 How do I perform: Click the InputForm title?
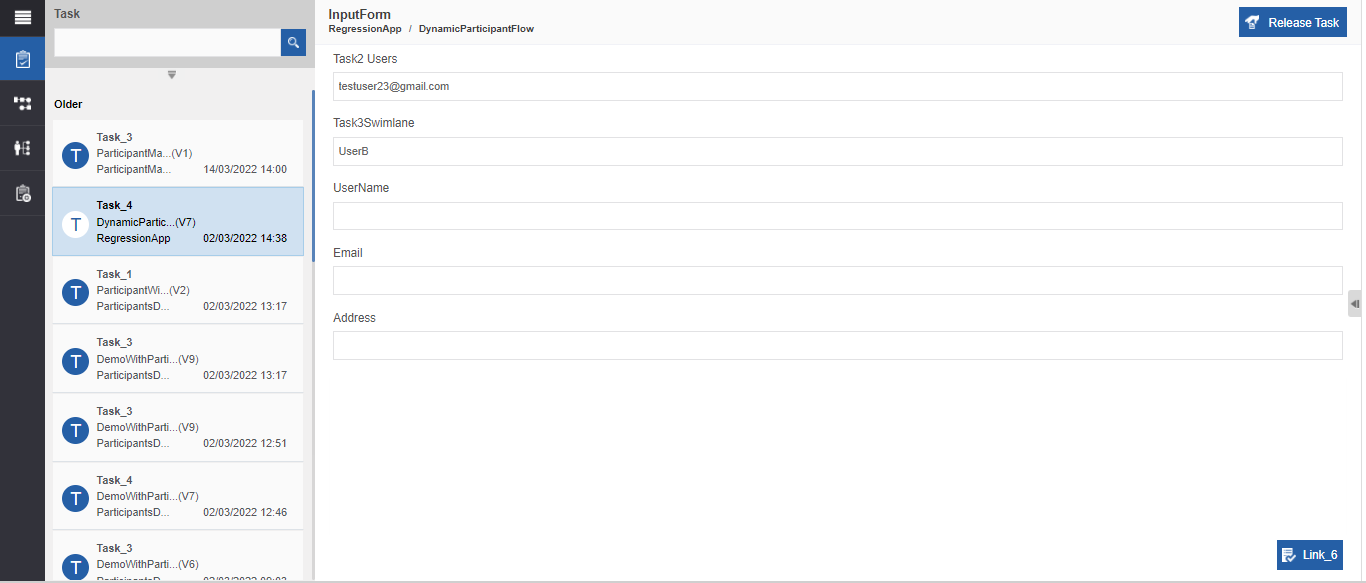(x=360, y=14)
